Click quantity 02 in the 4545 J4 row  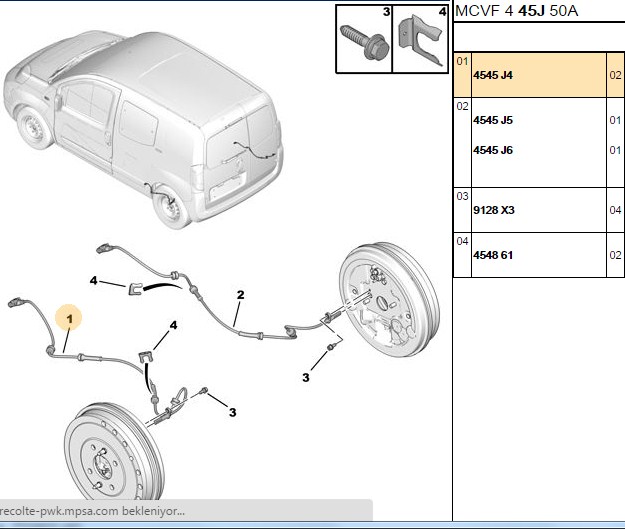(615, 75)
